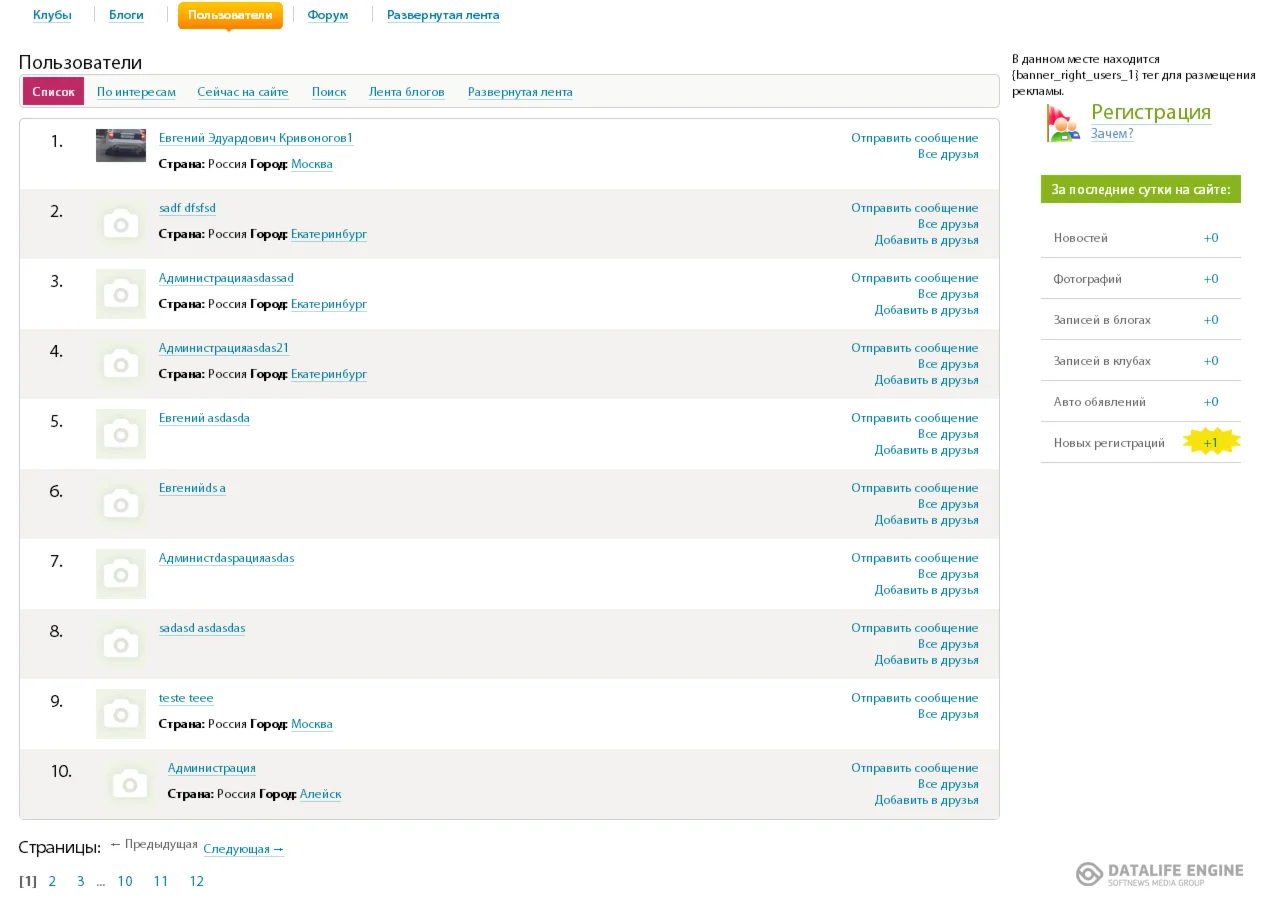
Task: Send message to teste teee
Action: 915,698
